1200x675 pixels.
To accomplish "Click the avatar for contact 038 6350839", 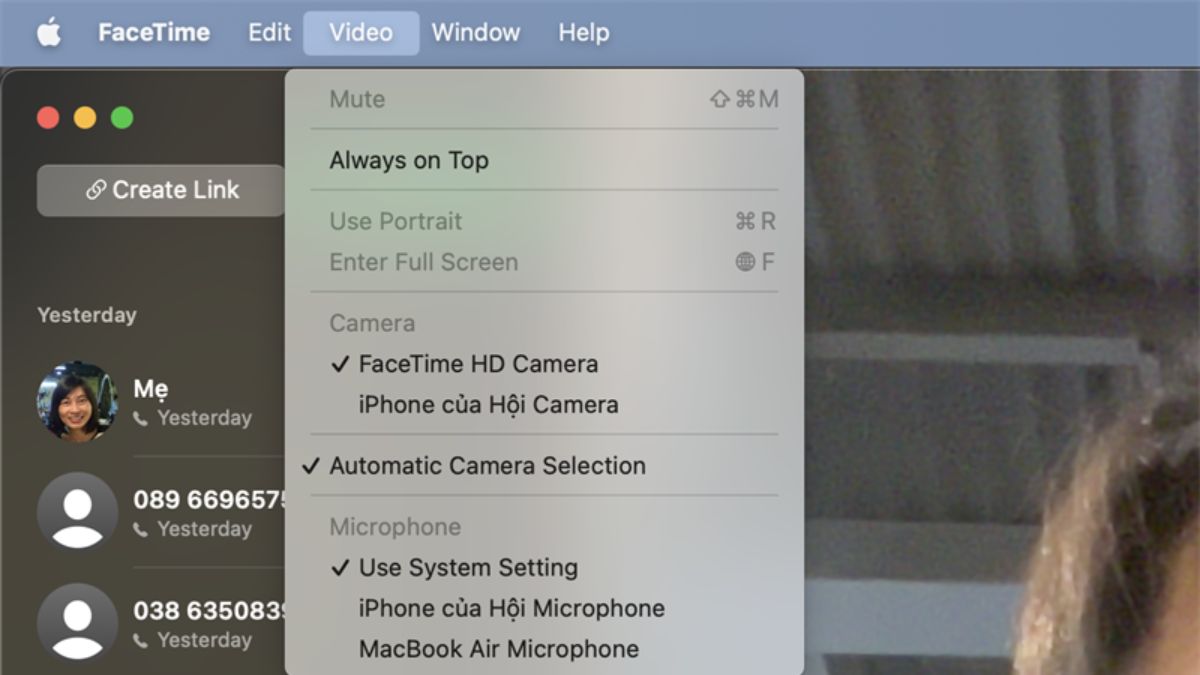I will tap(77, 622).
